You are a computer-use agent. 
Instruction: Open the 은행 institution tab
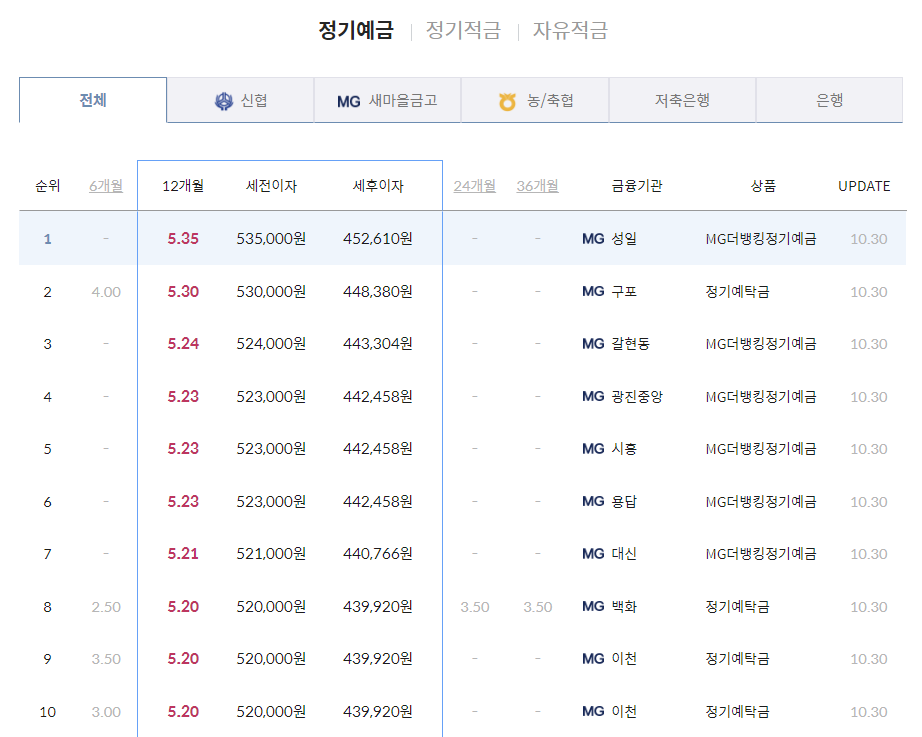(829, 100)
